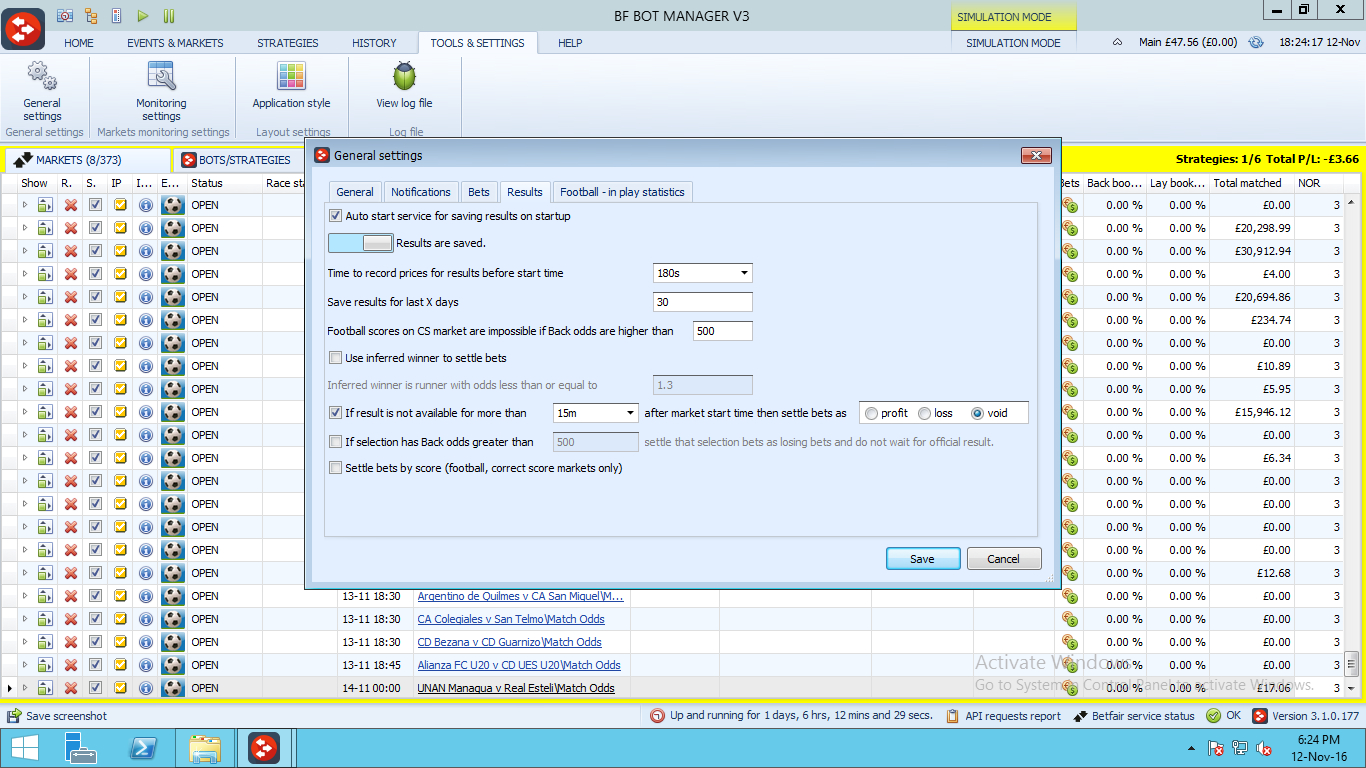Click the Save button in General settings
The image size is (1366, 768).
tap(923, 559)
